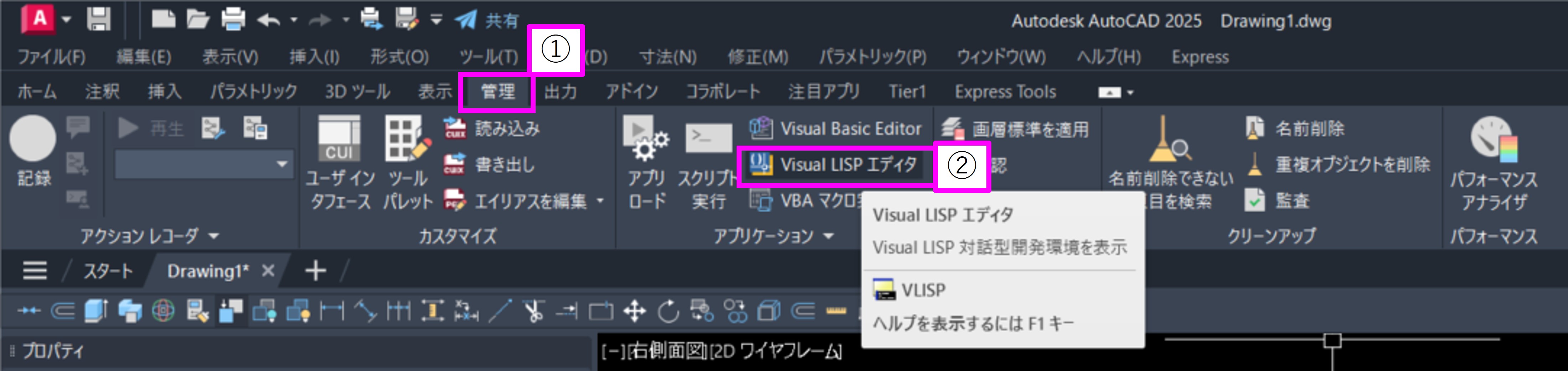The height and width of the screenshot is (371, 1568).
Task: Open the ファイル(F) menu
Action: (x=52, y=57)
